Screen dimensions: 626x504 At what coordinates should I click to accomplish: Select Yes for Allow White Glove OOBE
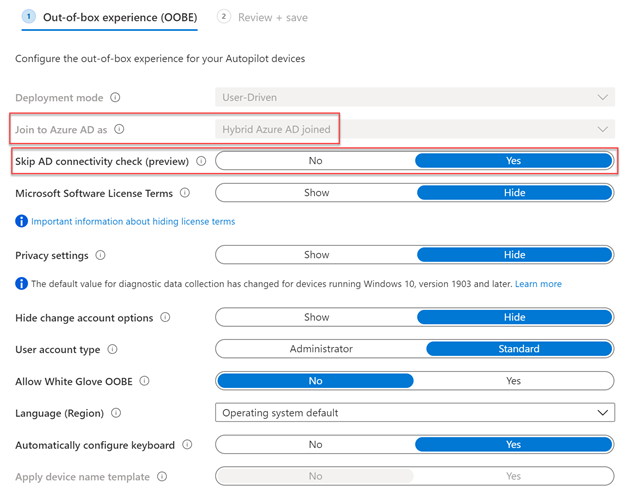tap(513, 381)
